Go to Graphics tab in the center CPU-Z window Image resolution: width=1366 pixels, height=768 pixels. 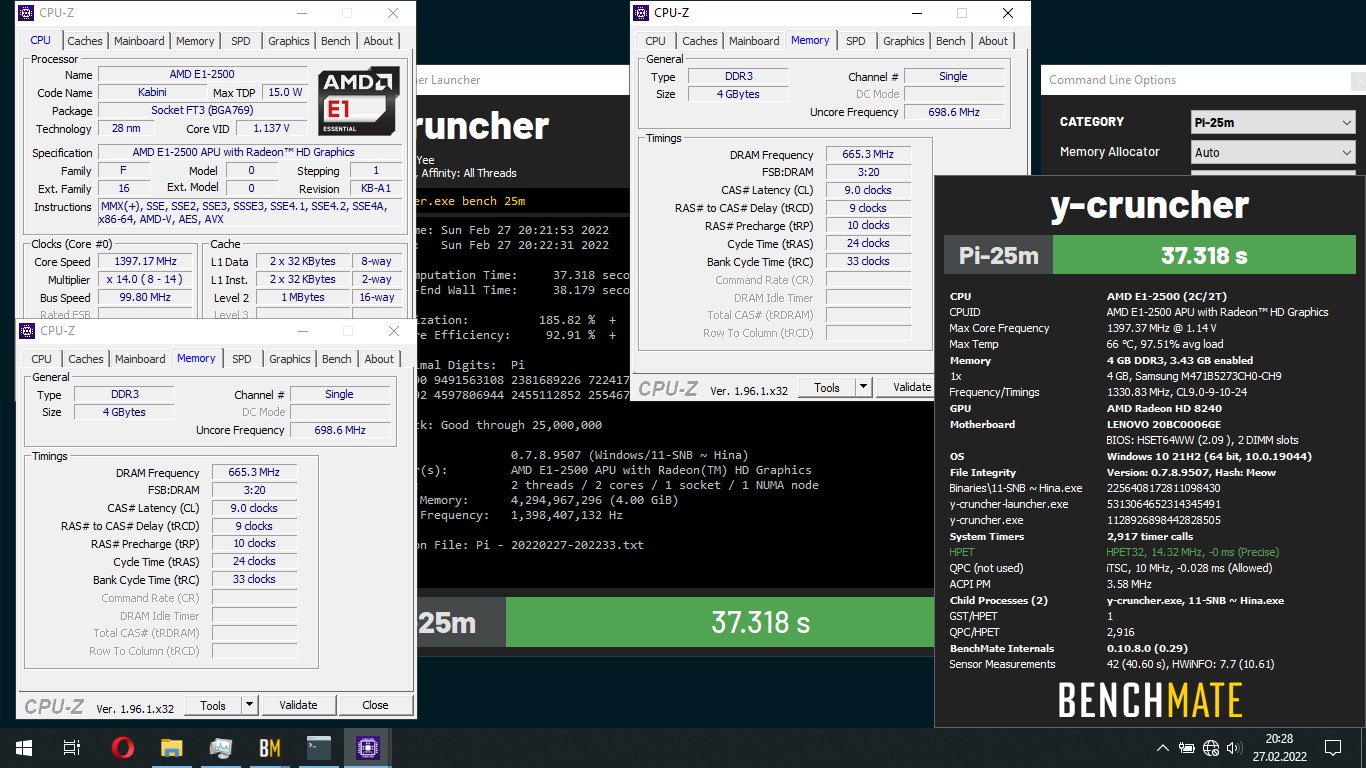tap(904, 41)
